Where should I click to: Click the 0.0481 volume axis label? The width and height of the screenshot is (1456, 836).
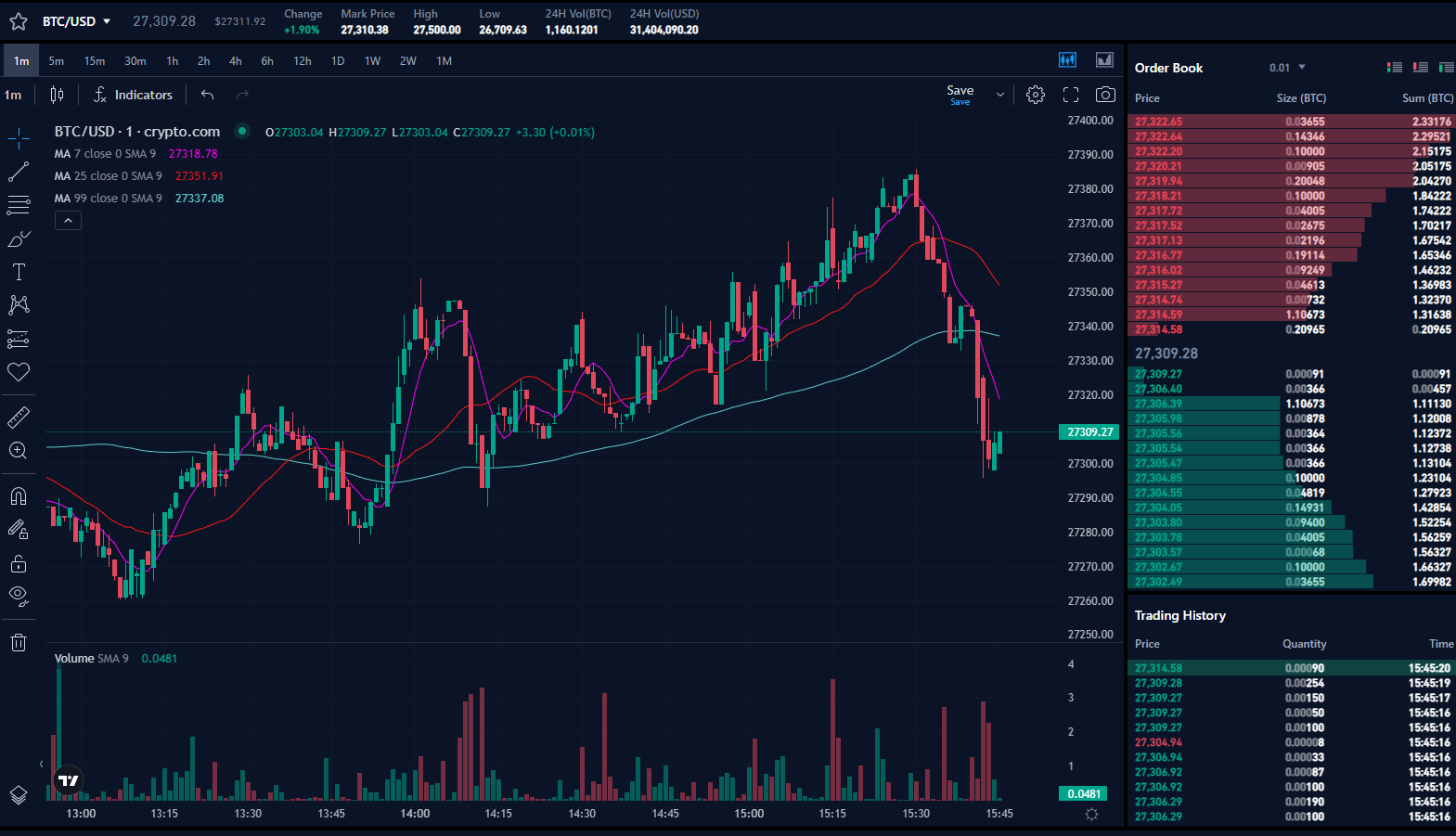(x=1083, y=794)
